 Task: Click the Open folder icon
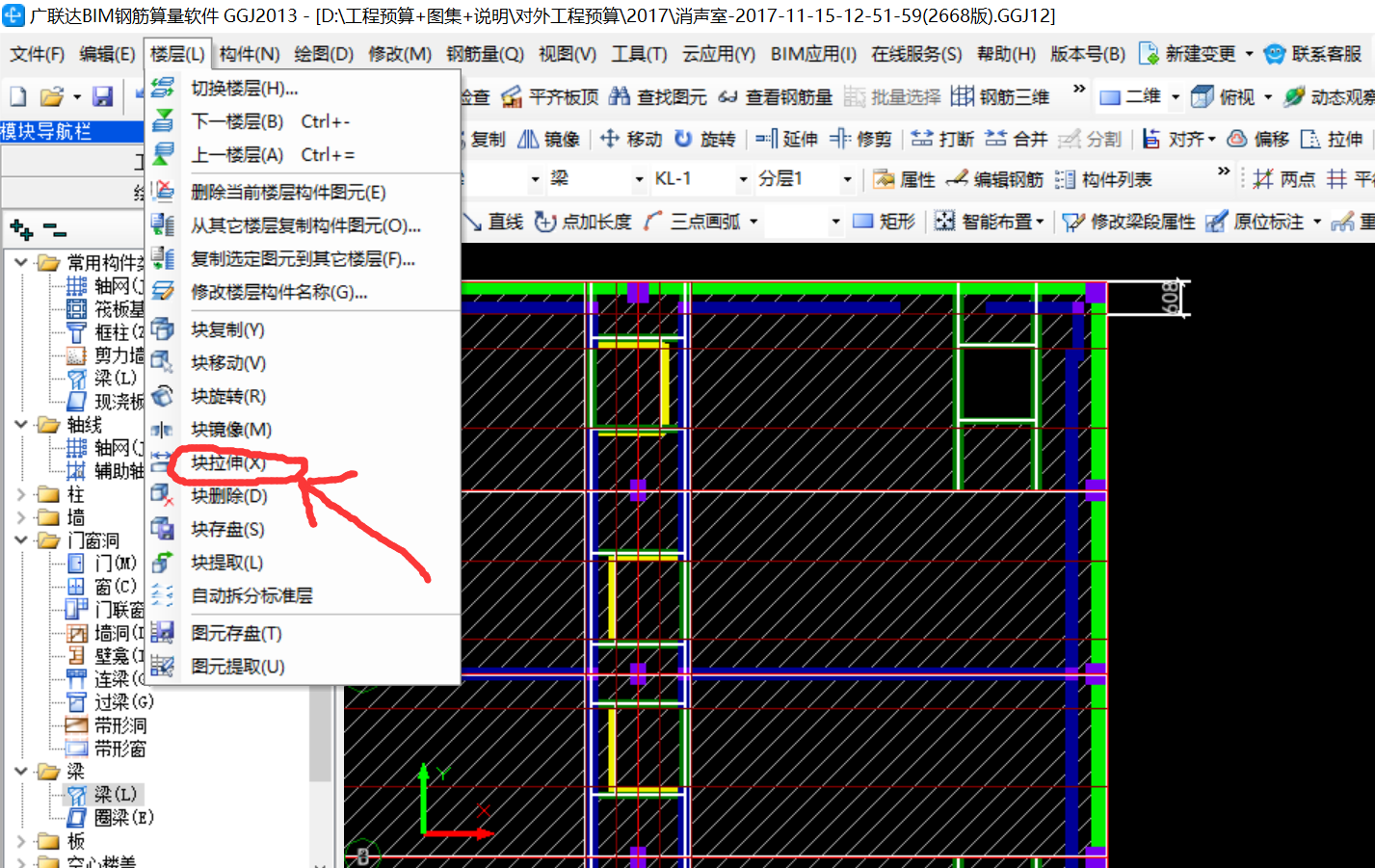tap(51, 96)
